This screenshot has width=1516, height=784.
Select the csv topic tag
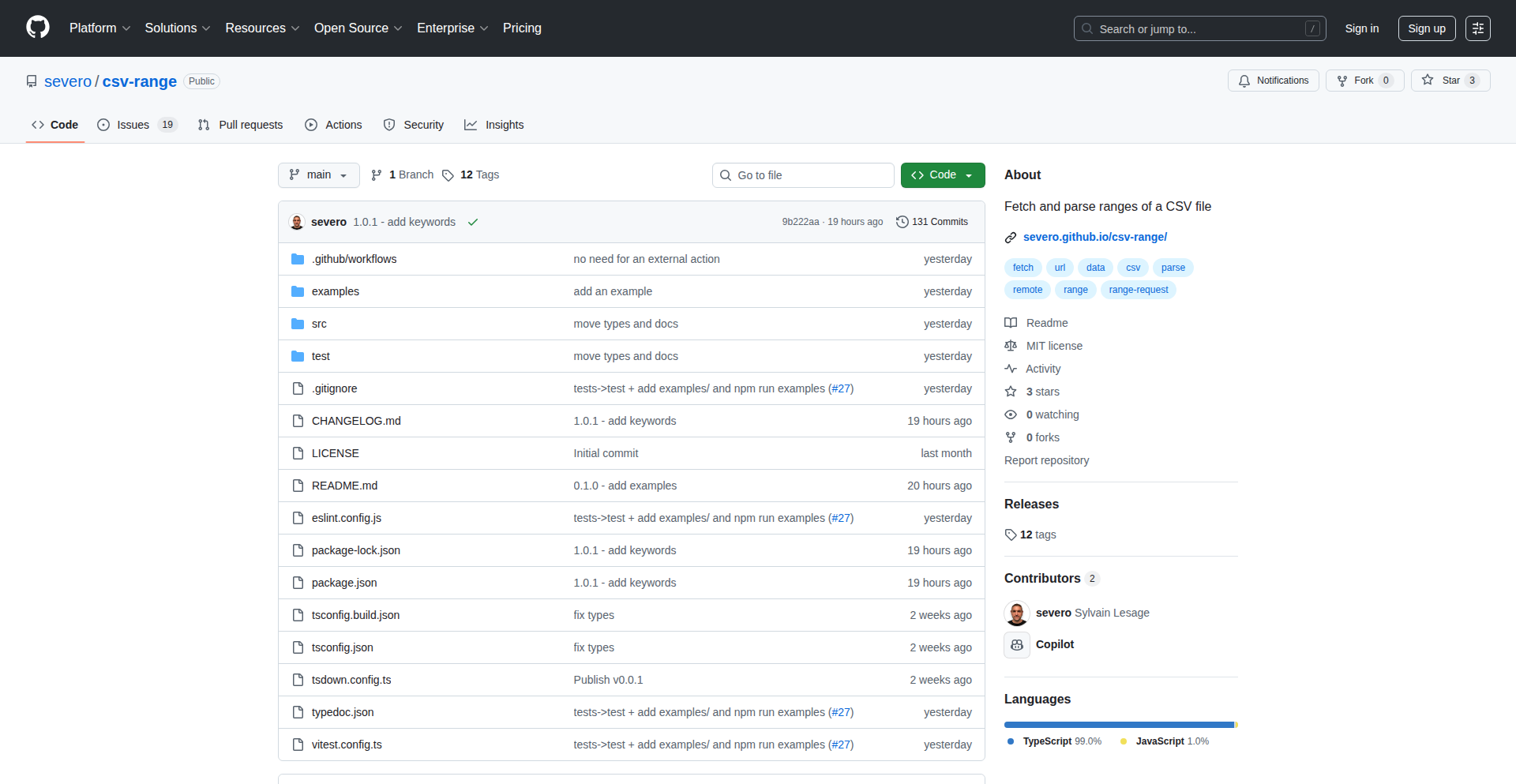pyautogui.click(x=1132, y=268)
